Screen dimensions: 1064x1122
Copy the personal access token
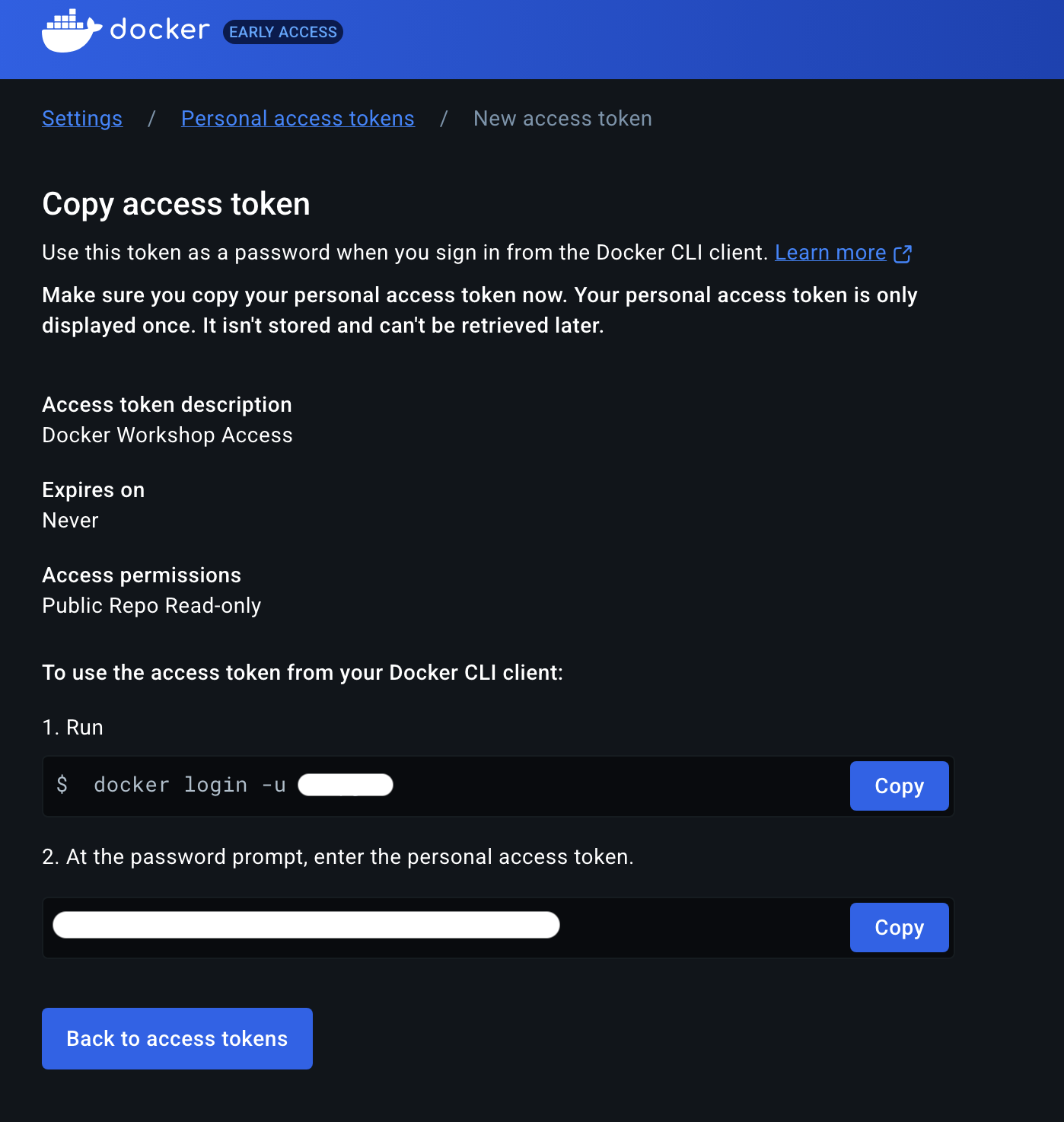tap(899, 927)
